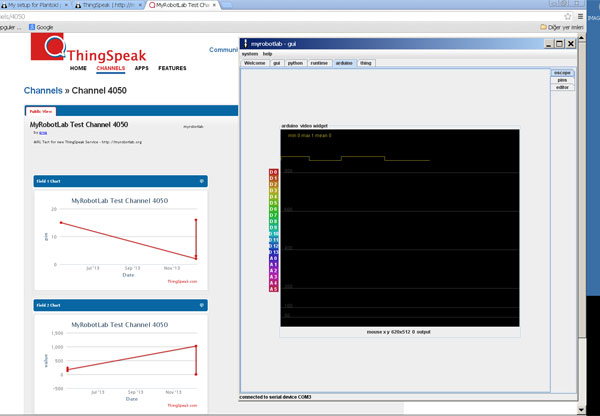The width and height of the screenshot is (600, 416).
Task: Switch to the gui tab
Action: tap(276, 63)
